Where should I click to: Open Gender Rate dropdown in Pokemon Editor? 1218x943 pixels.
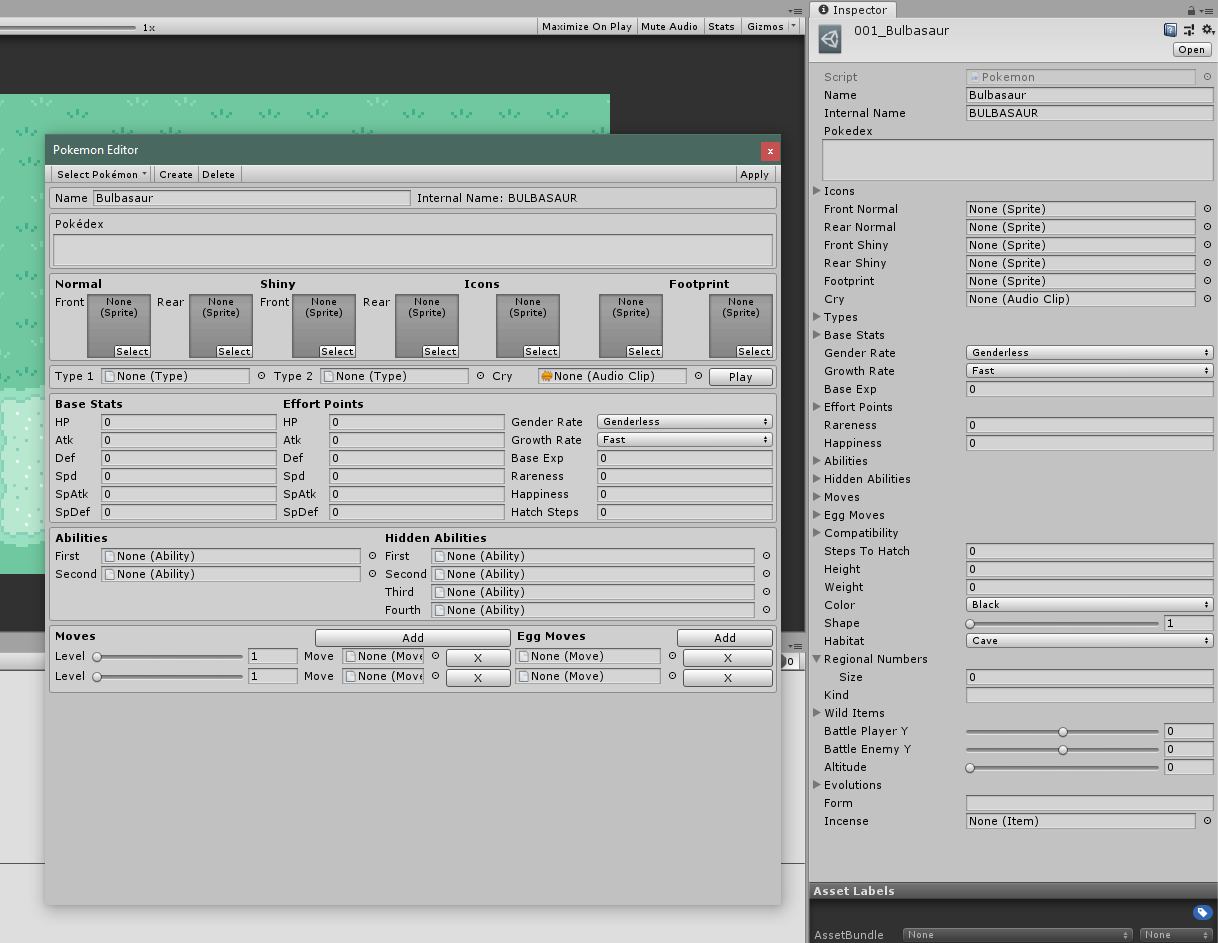(x=684, y=422)
